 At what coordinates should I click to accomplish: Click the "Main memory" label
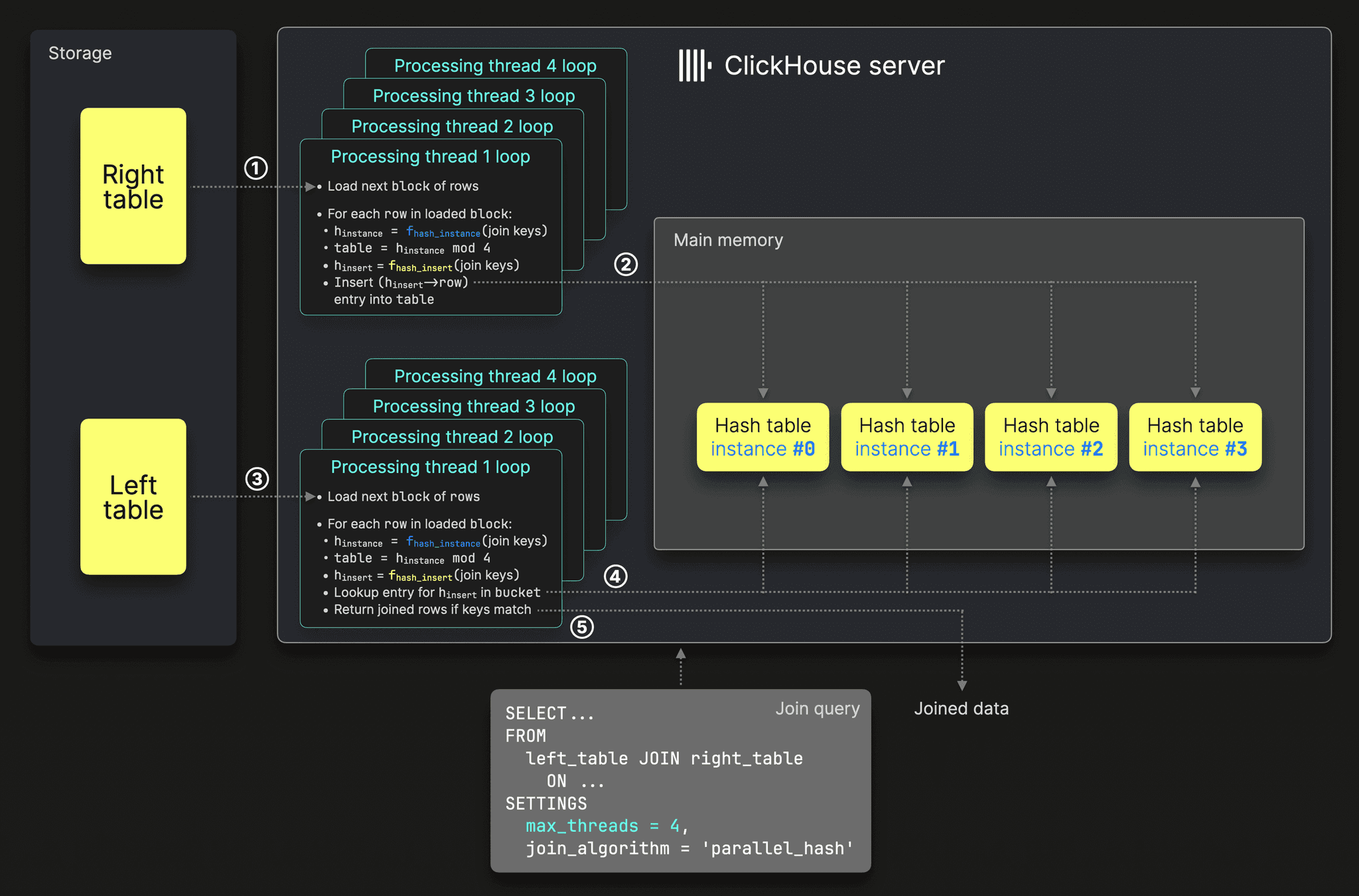pos(728,240)
